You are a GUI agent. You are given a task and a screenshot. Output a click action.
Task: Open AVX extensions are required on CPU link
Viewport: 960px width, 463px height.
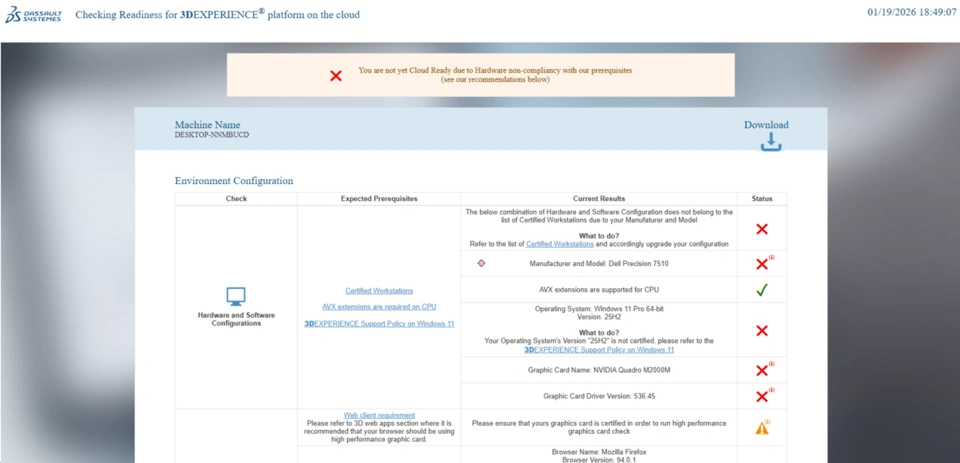[x=379, y=307]
